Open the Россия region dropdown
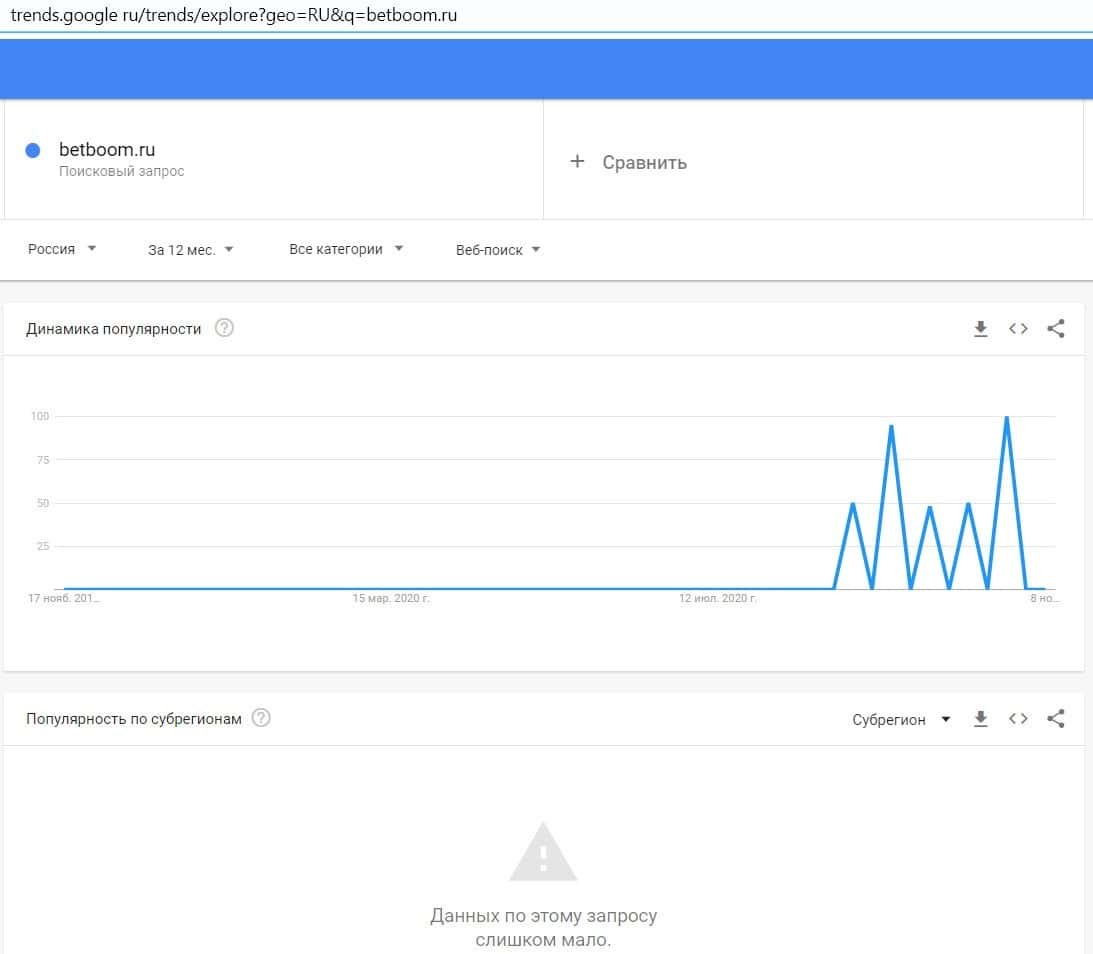 tap(62, 250)
